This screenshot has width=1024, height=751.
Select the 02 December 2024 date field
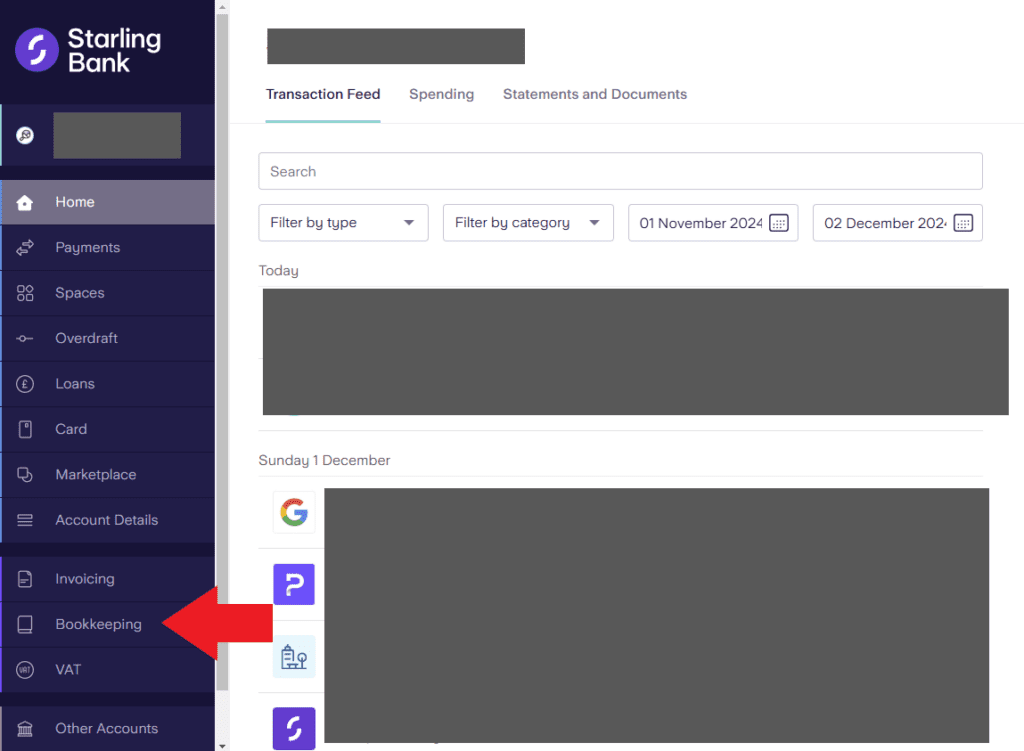(898, 223)
